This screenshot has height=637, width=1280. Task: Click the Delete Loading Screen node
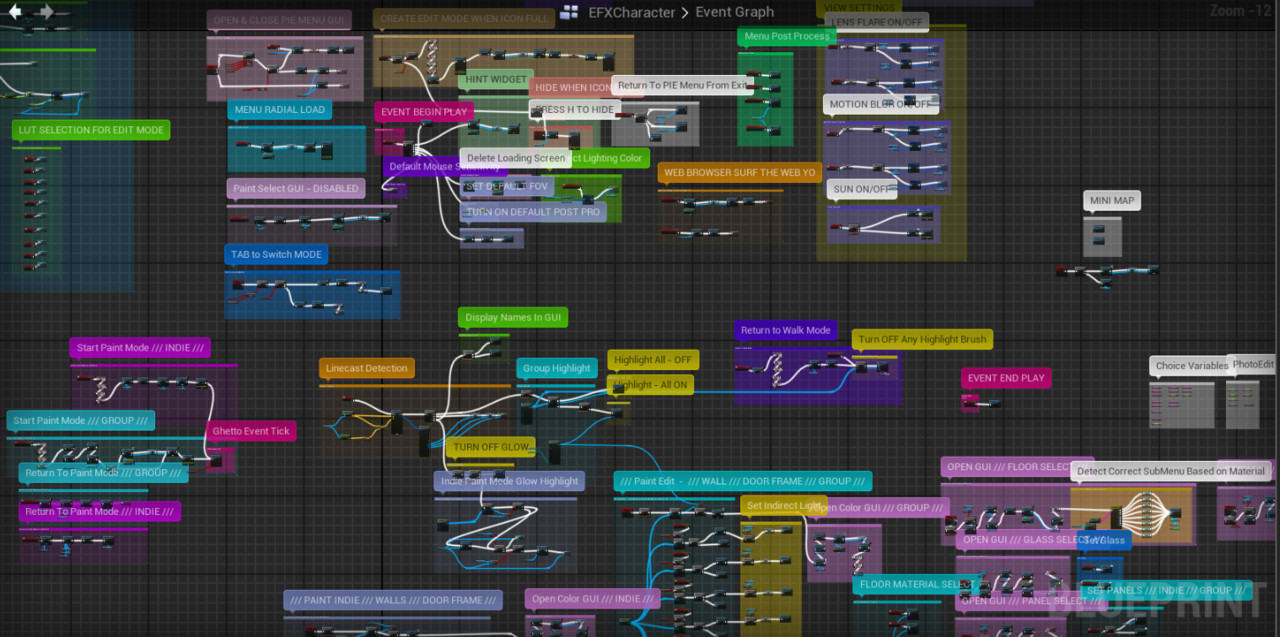(515, 158)
